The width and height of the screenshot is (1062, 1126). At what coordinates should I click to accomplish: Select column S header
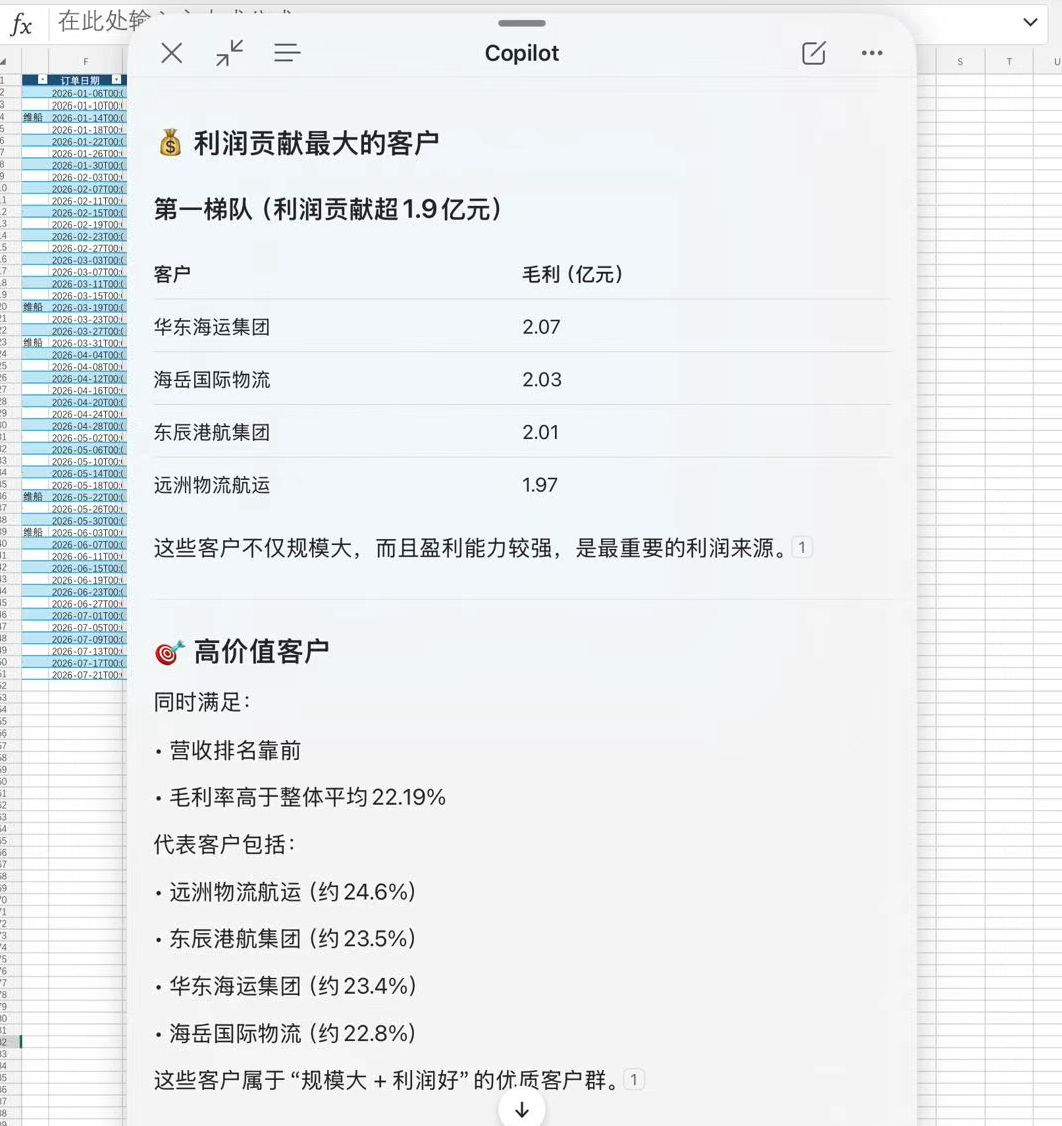tap(960, 62)
